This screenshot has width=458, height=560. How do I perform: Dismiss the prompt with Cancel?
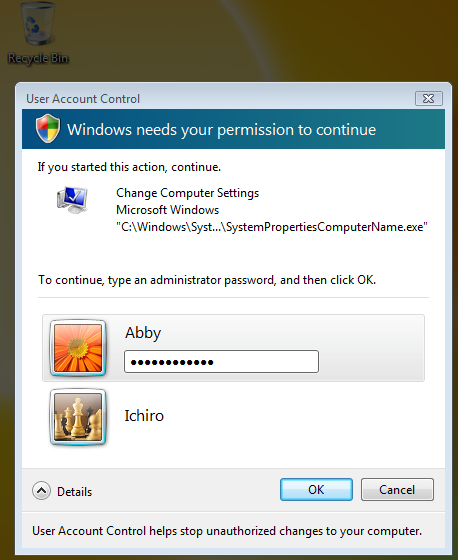397,490
